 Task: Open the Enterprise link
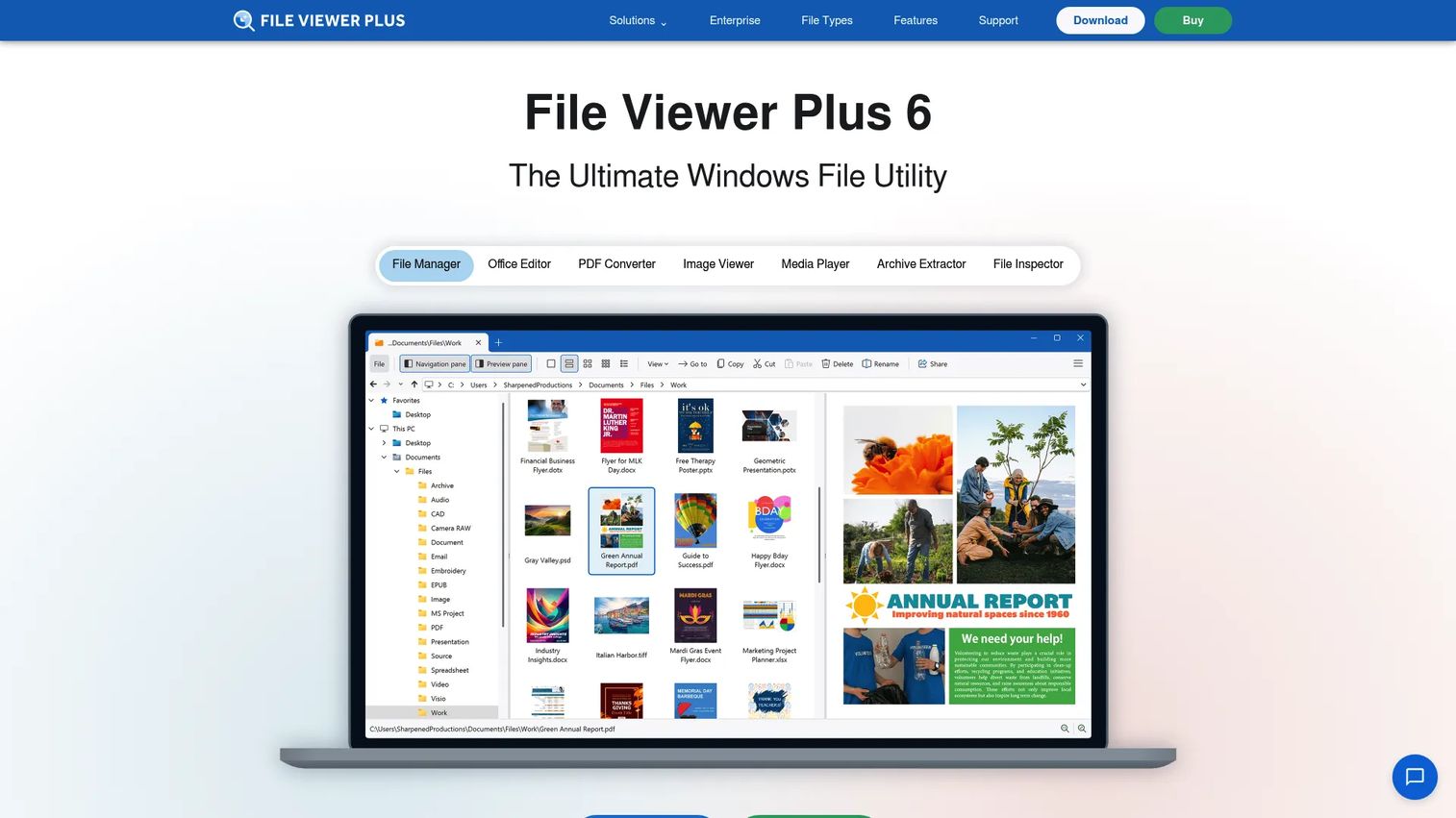[735, 20]
